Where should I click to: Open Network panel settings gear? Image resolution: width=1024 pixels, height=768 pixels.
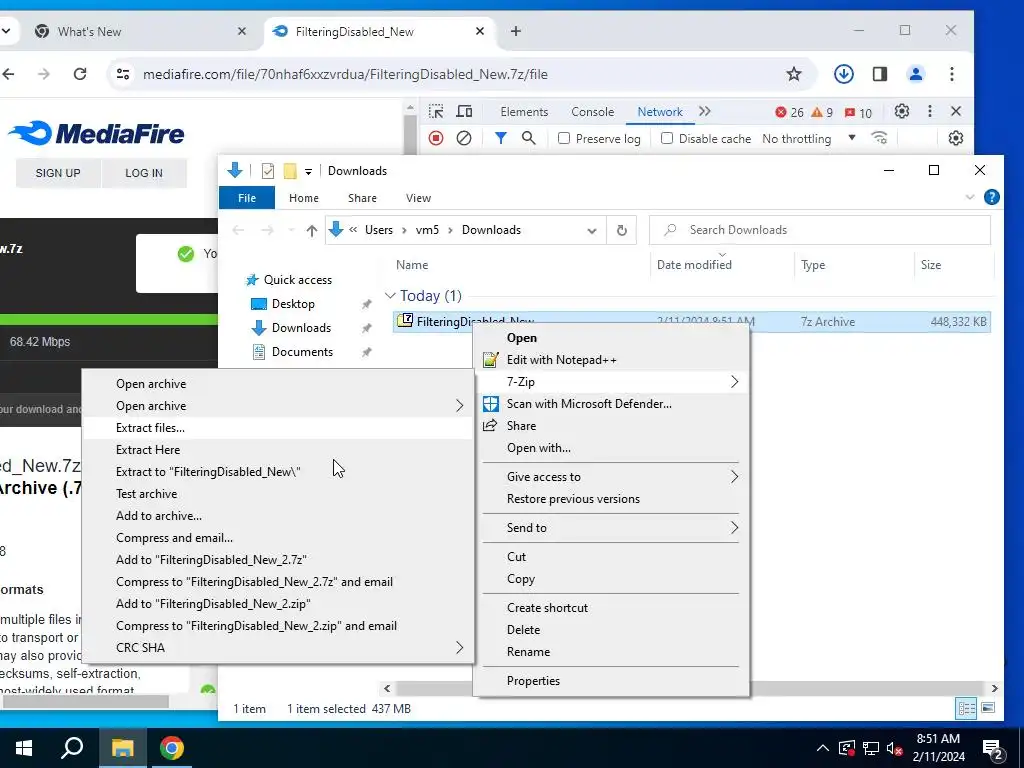pos(955,138)
